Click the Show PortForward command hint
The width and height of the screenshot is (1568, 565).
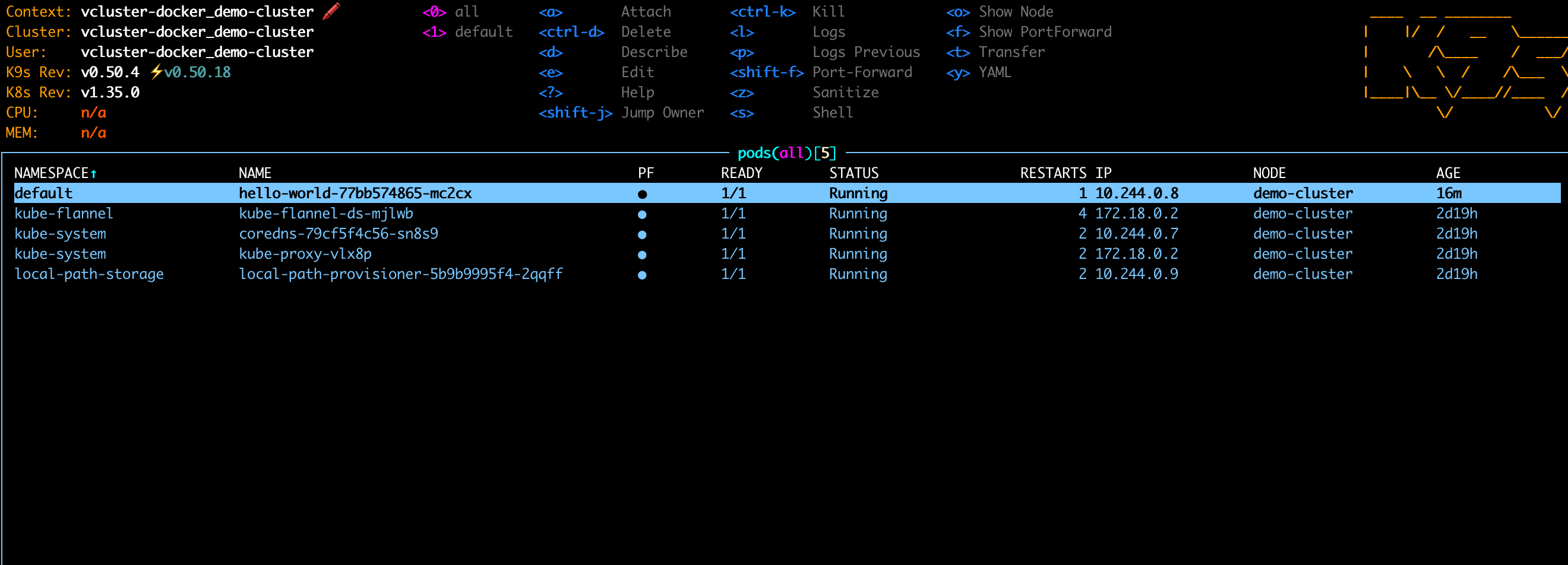pos(1045,31)
